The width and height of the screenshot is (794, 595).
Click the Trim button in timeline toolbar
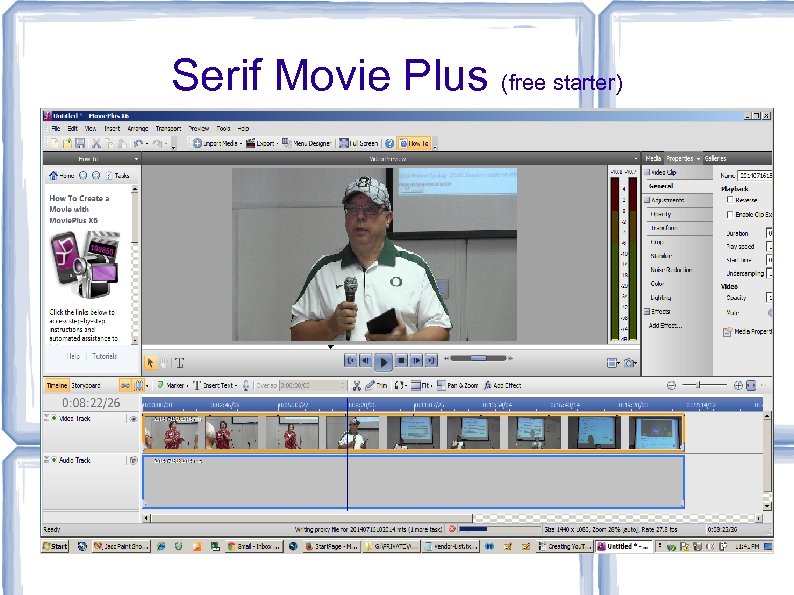tap(376, 385)
